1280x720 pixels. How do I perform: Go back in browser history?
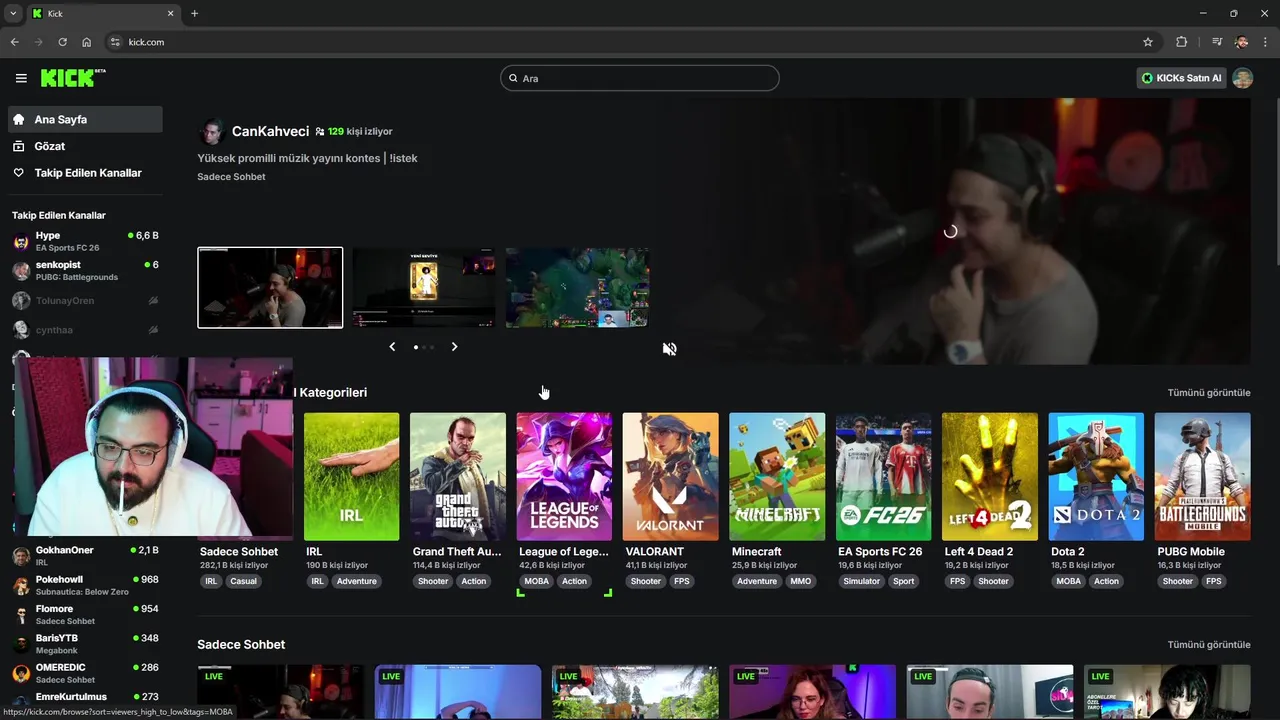14,42
